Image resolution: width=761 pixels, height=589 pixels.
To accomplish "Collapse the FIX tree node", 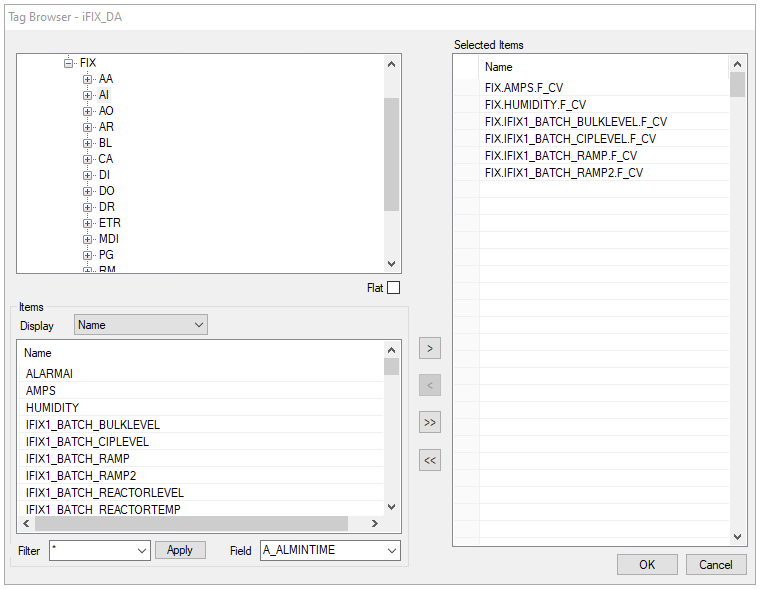I will click(68, 63).
